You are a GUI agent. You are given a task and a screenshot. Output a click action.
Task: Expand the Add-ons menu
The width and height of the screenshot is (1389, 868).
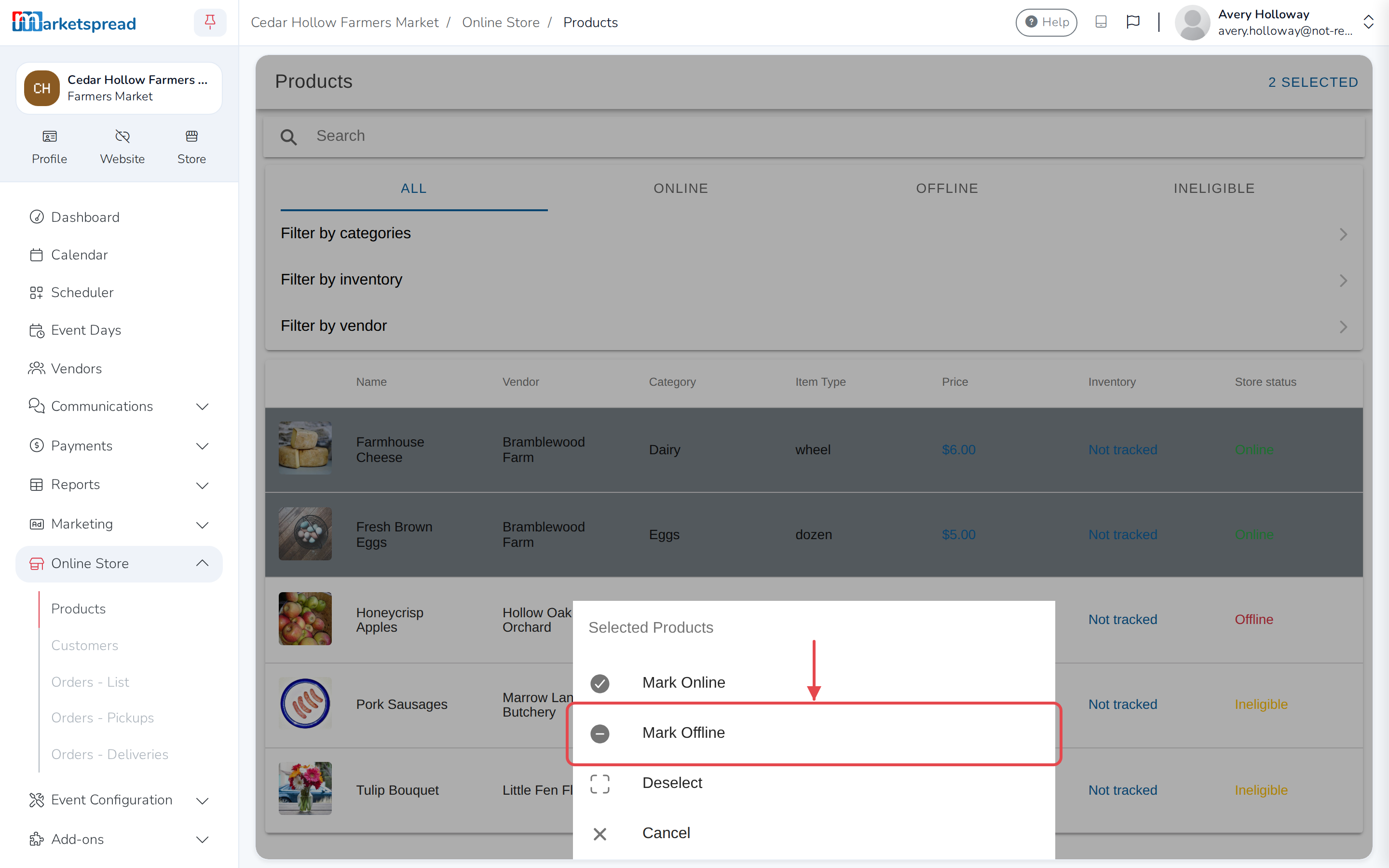point(119,839)
